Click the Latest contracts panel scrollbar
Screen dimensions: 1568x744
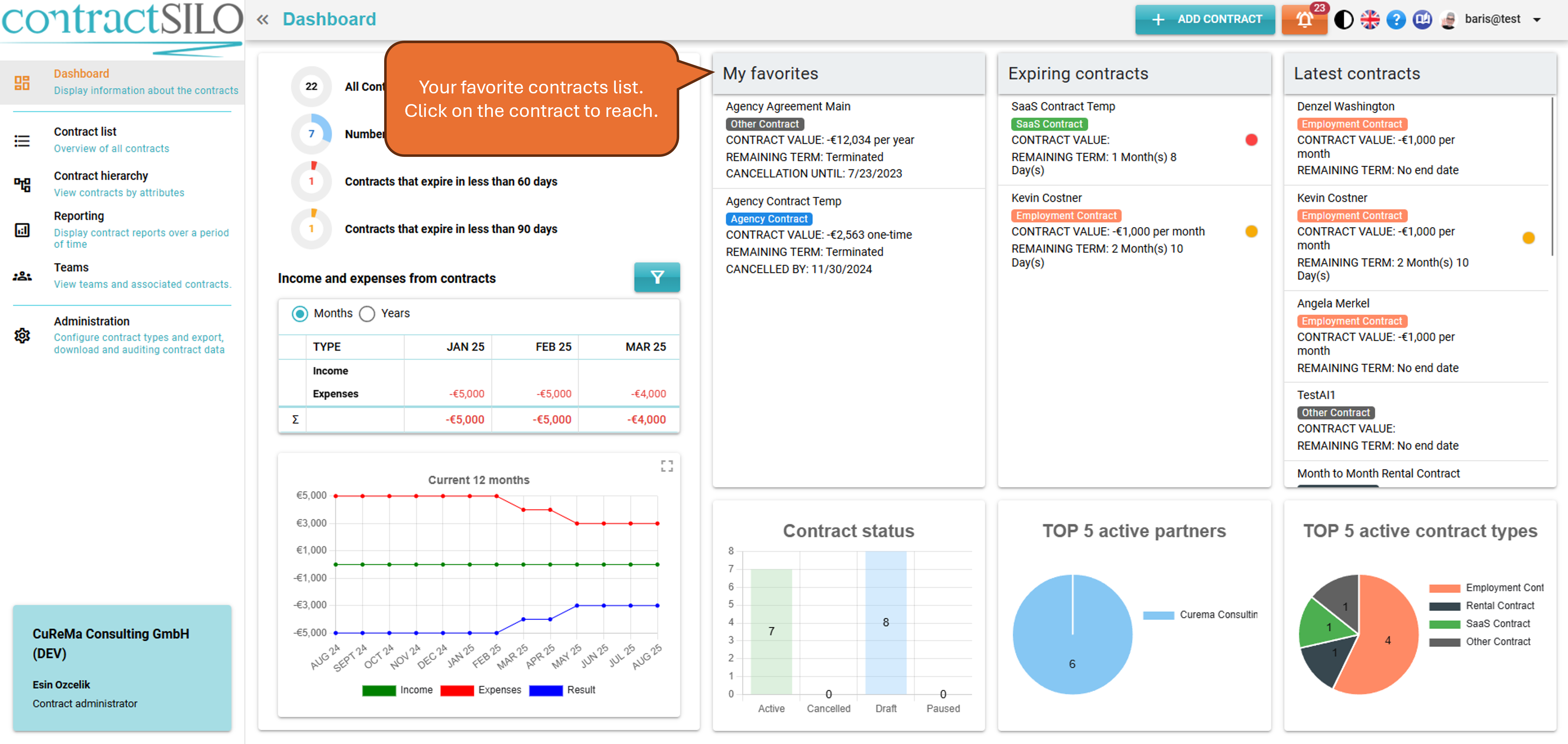(1552, 176)
